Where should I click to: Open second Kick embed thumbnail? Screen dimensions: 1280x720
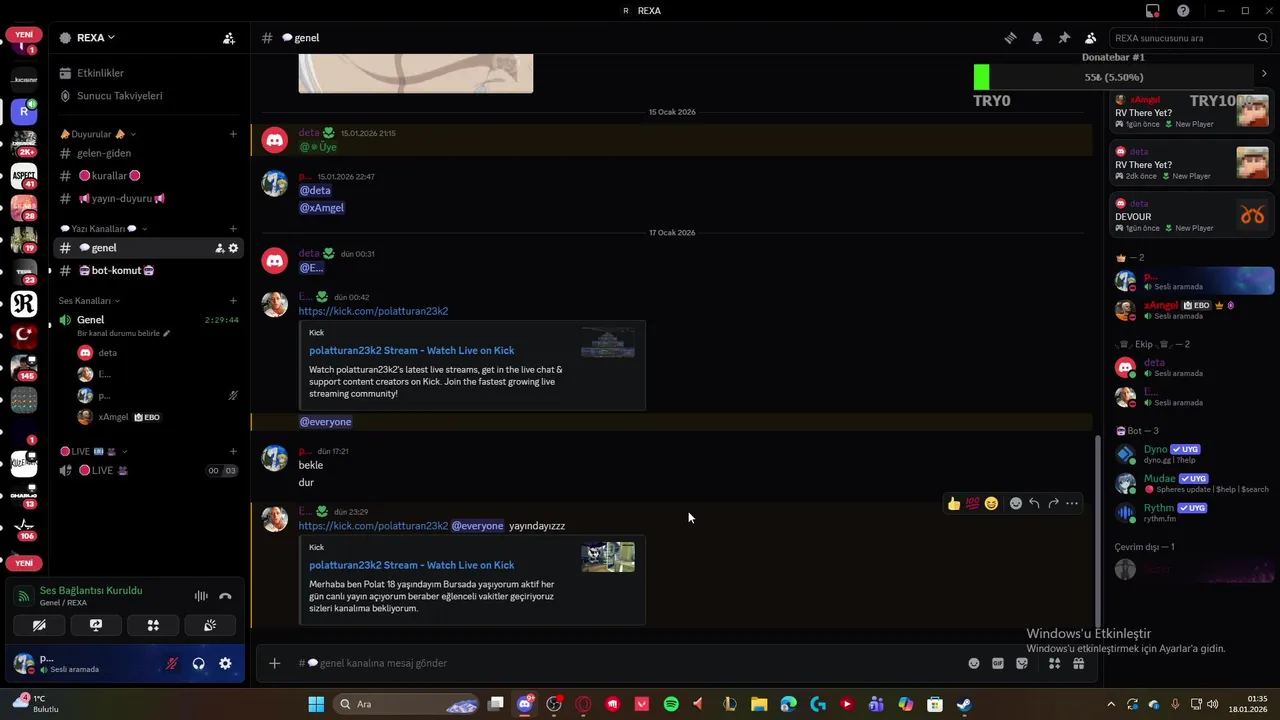tap(608, 557)
